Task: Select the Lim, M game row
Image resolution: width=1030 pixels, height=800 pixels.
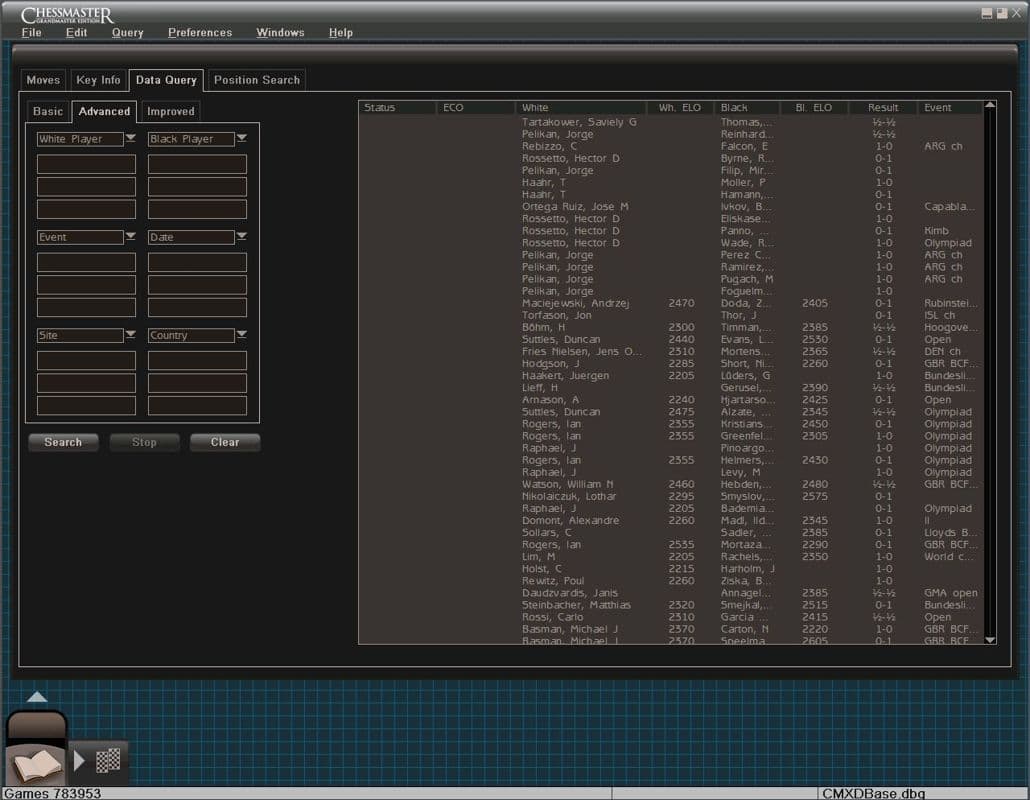Action: [670, 556]
